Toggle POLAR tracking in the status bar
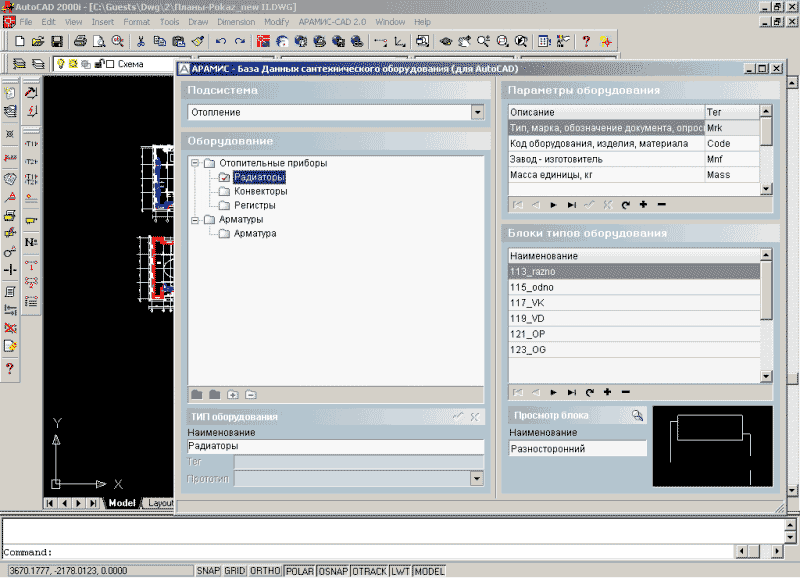This screenshot has height=578, width=800. 299,571
